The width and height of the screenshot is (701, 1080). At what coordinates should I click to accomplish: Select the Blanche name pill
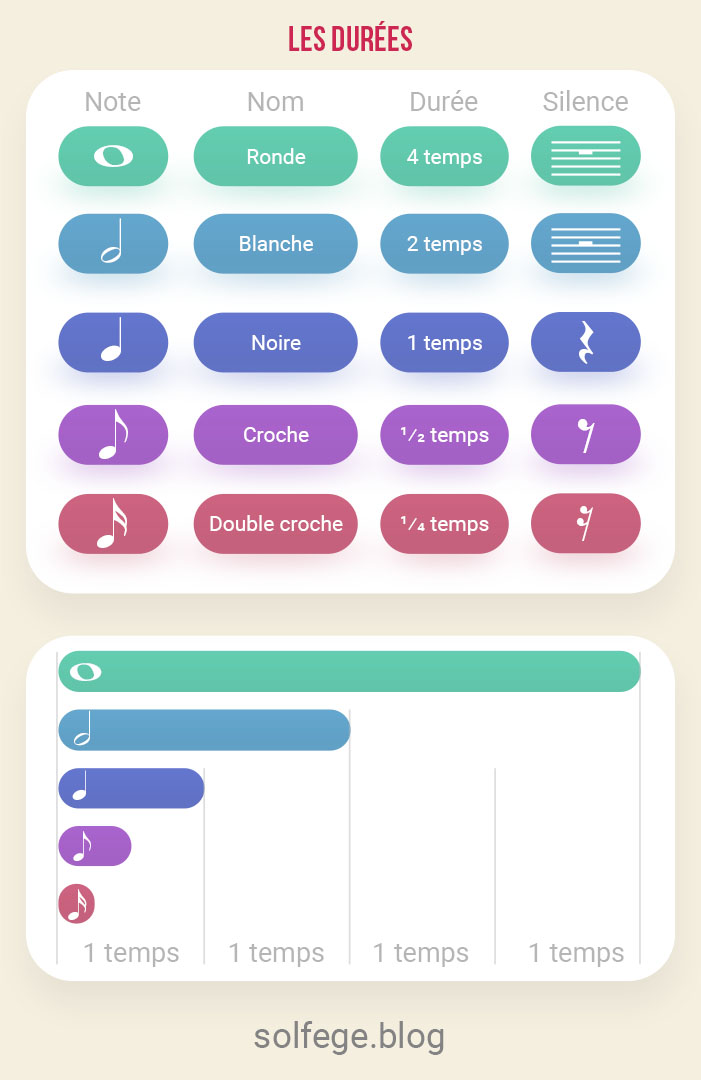pyautogui.click(x=275, y=244)
